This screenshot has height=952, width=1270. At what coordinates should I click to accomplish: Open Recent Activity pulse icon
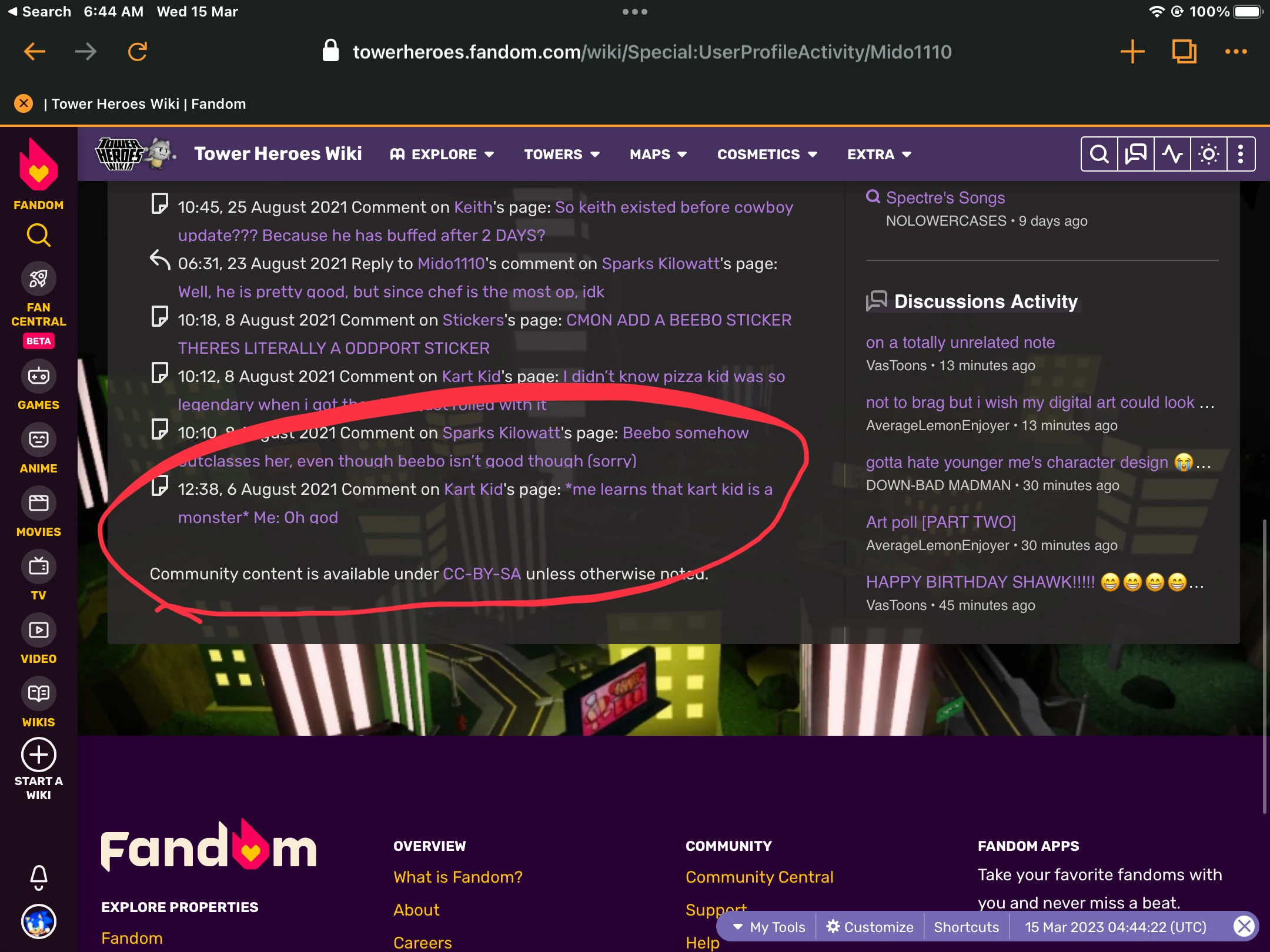[x=1172, y=155]
